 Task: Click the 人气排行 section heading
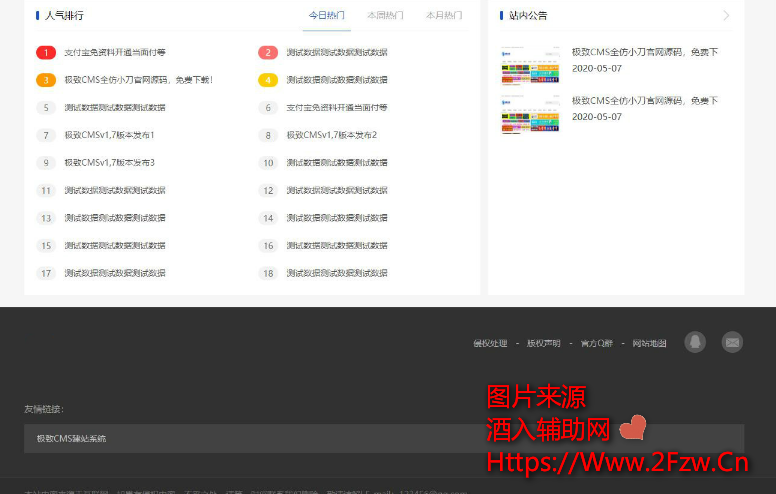pyautogui.click(x=64, y=15)
